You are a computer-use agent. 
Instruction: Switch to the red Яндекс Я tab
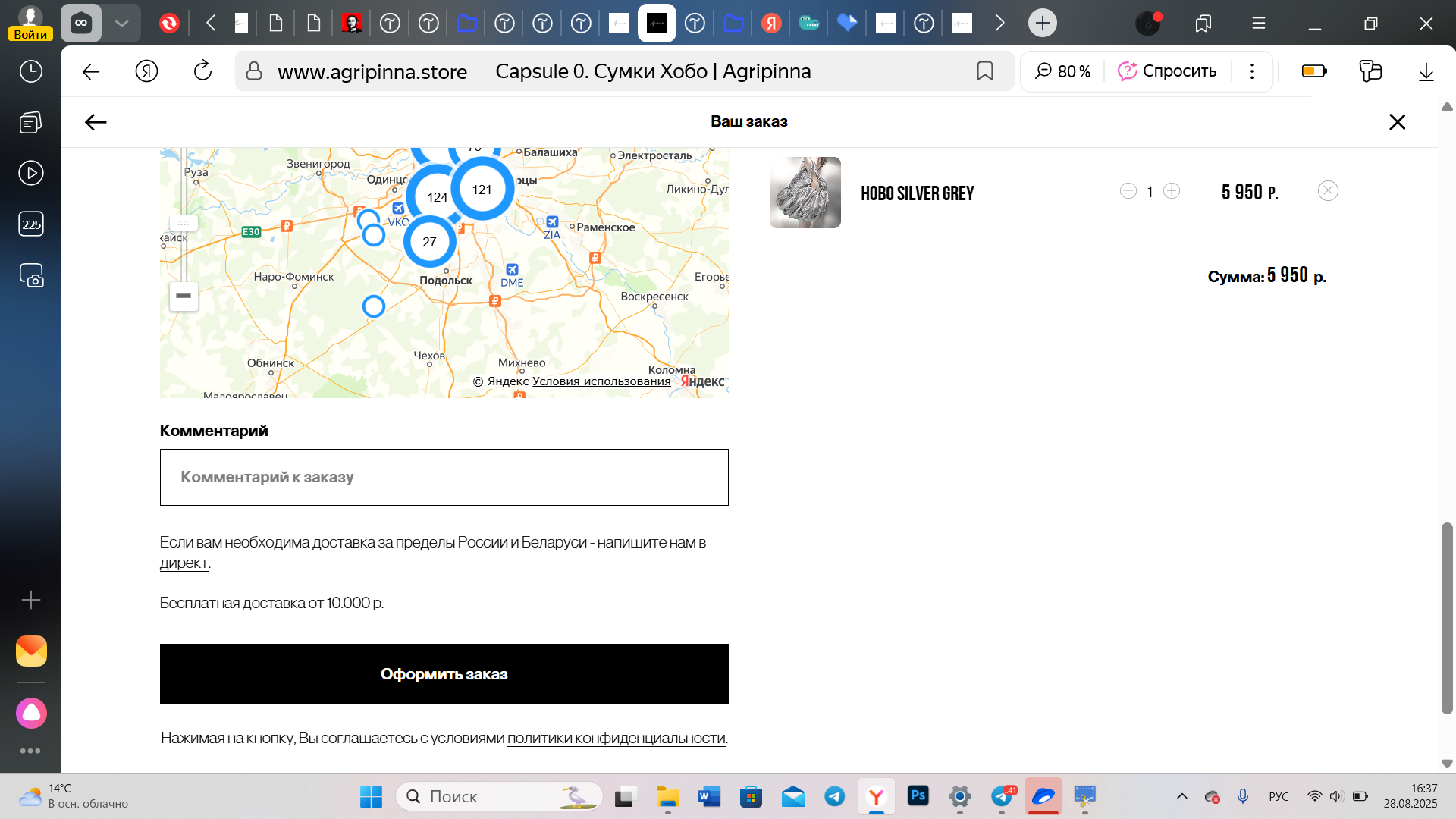[x=771, y=24]
